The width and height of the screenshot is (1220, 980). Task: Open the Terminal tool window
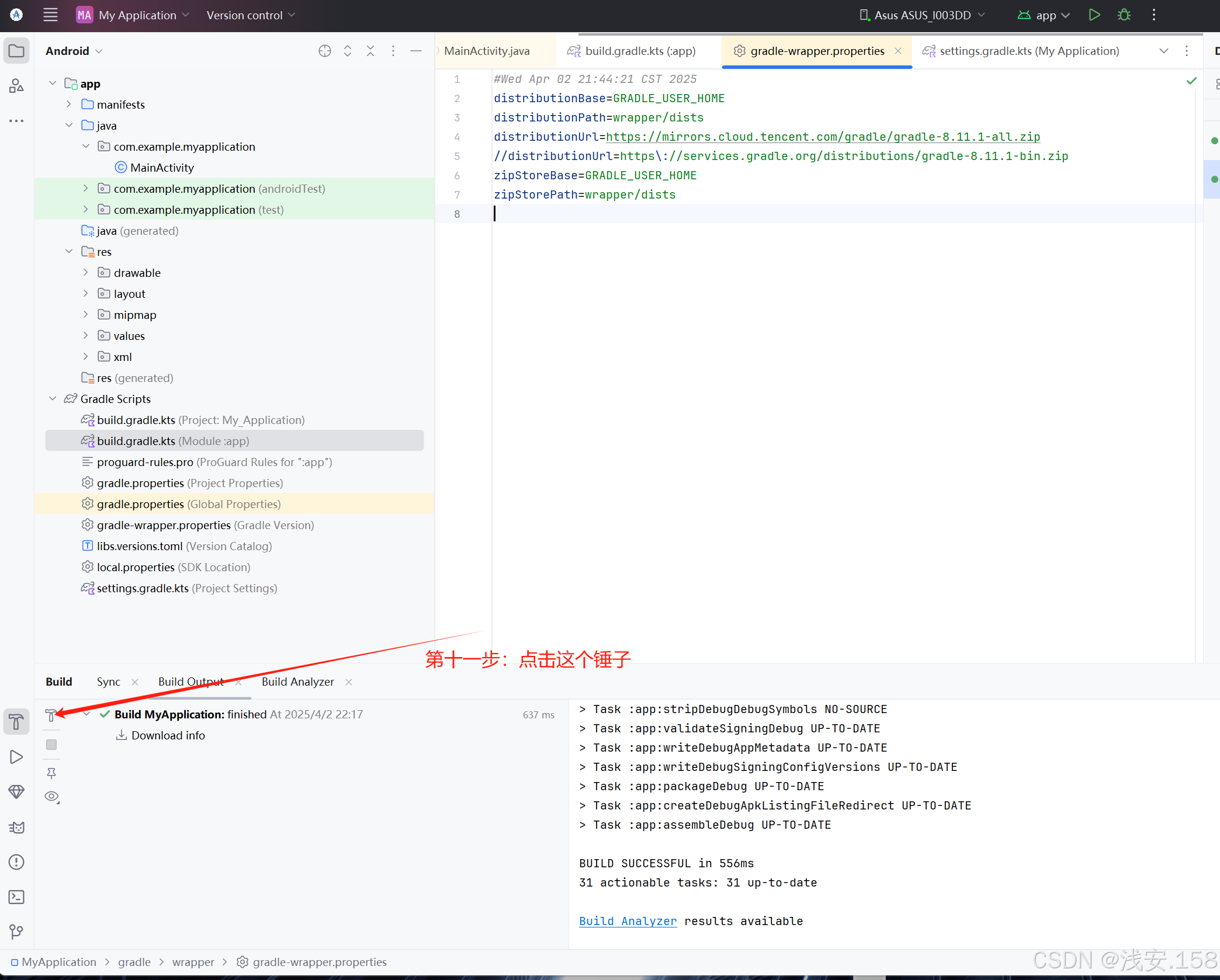(x=16, y=897)
